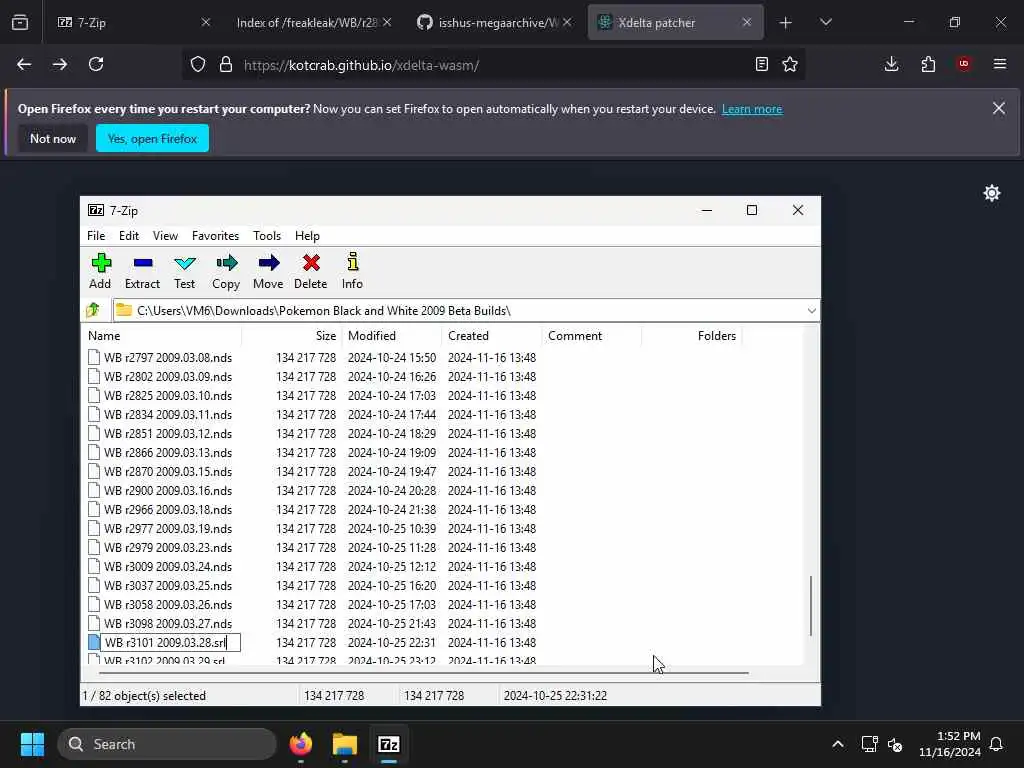This screenshot has width=1024, height=768.
Task: Open the Help menu
Action: point(307,236)
